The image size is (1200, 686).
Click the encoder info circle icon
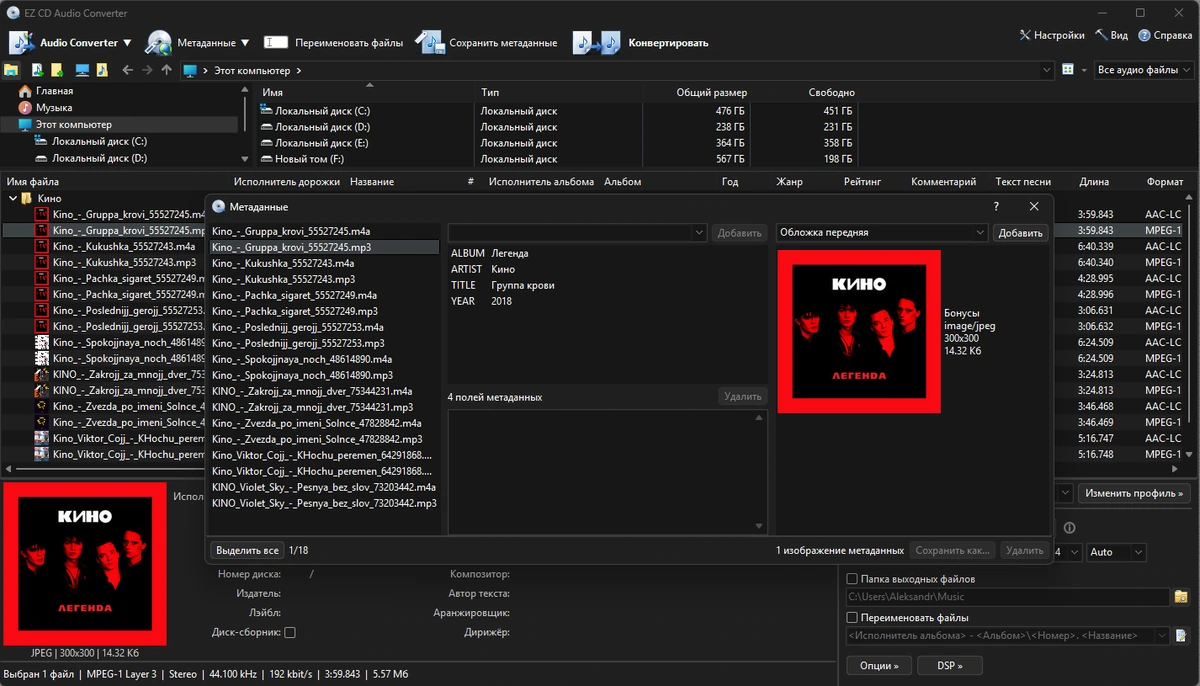pos(1070,528)
